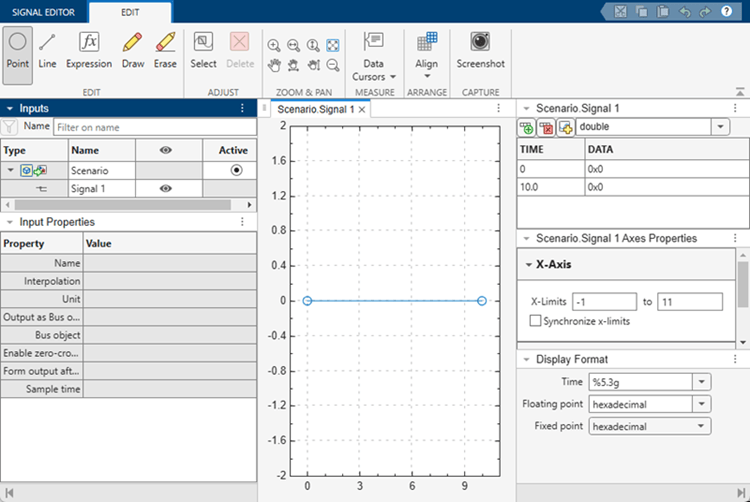This screenshot has width=750, height=502.
Task: Open the plot area three-dot menu
Action: pos(498,108)
